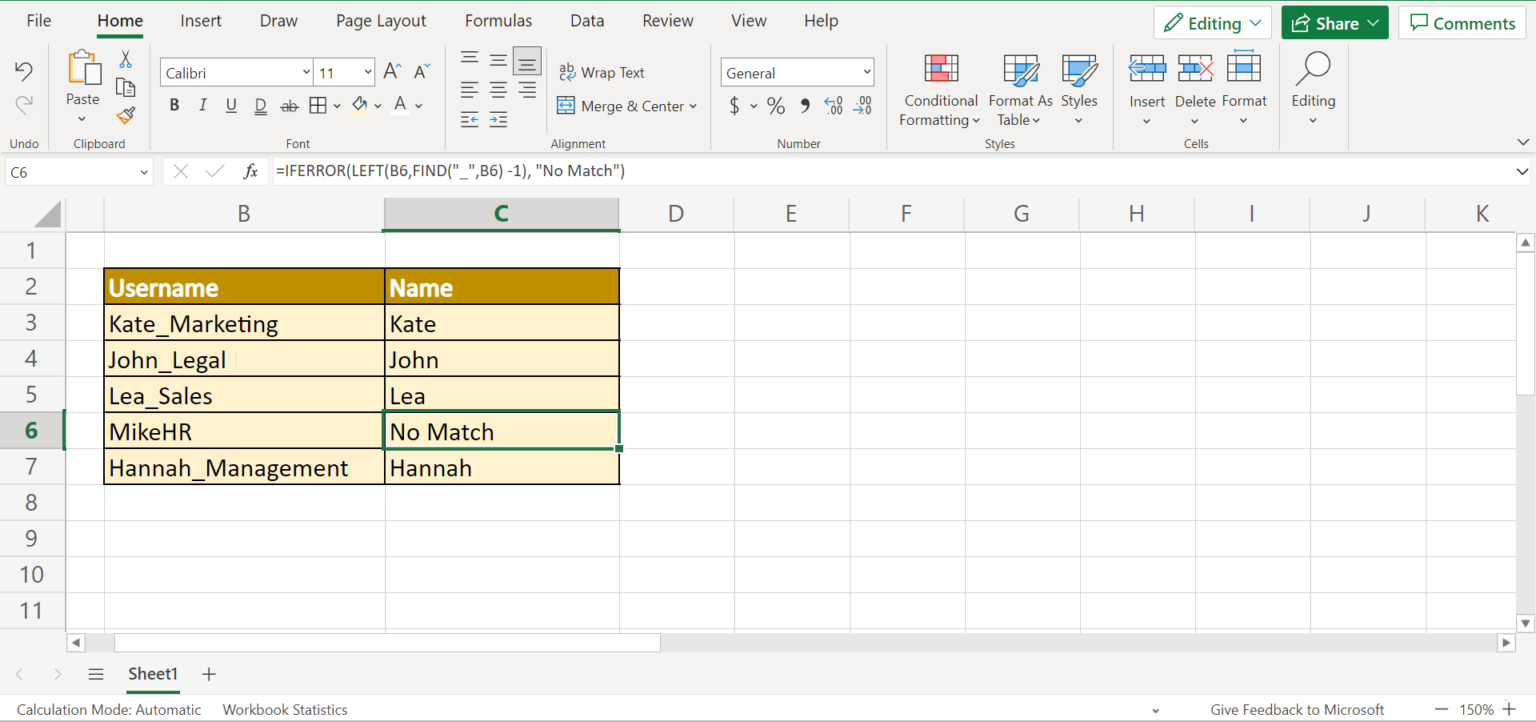The image size is (1536, 722).
Task: Select cell B3 containing Kate_Marketing
Action: coord(244,324)
